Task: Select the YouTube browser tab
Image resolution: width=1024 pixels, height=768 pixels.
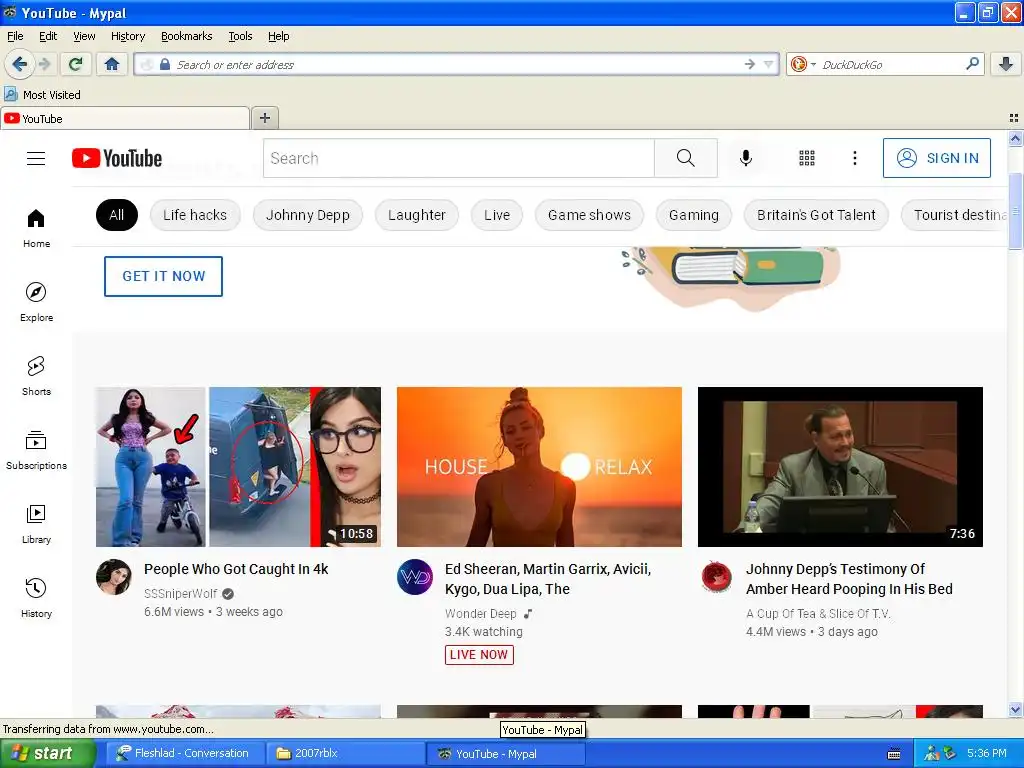Action: (x=125, y=118)
